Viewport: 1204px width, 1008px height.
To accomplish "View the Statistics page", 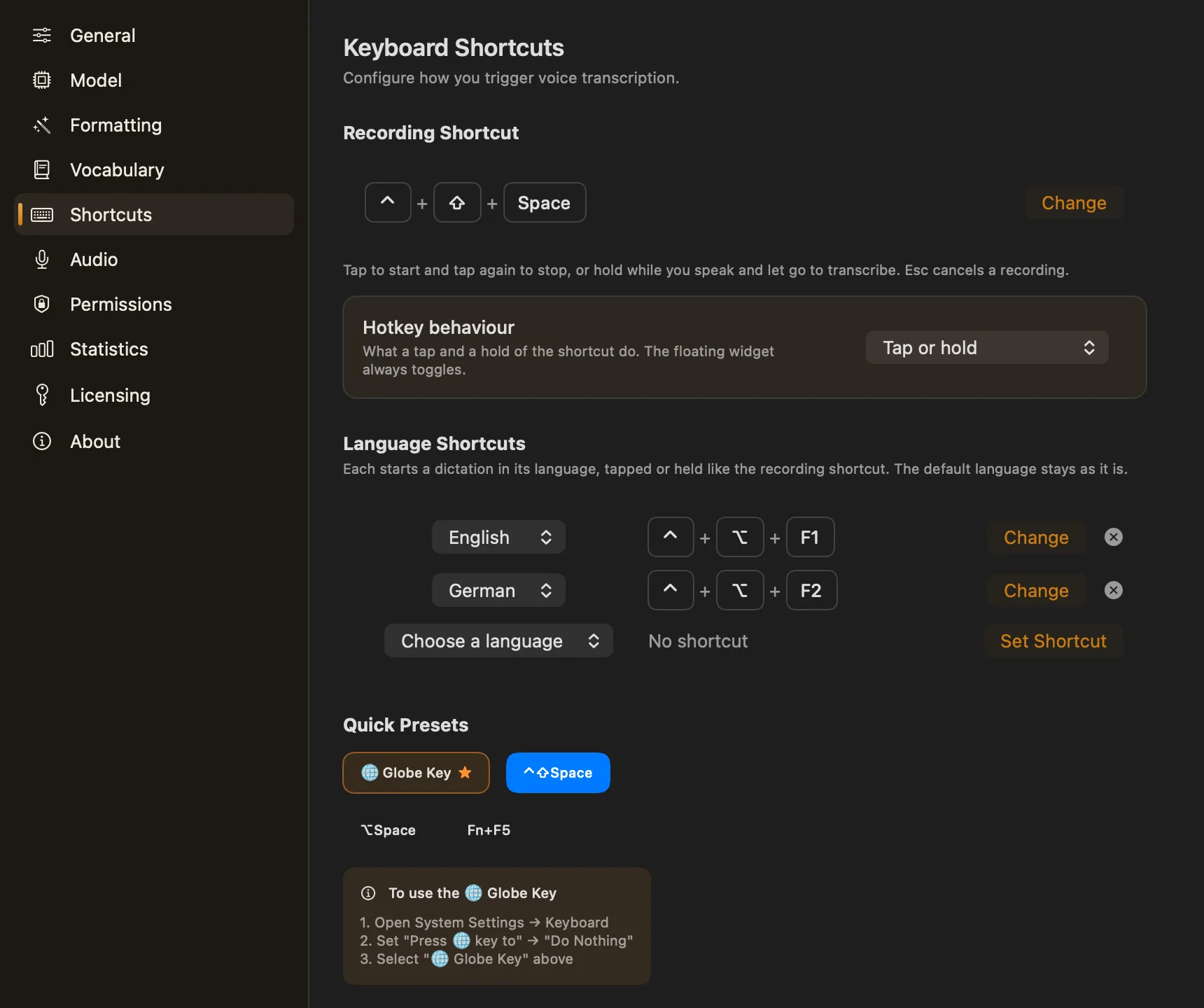I will 154,349.
